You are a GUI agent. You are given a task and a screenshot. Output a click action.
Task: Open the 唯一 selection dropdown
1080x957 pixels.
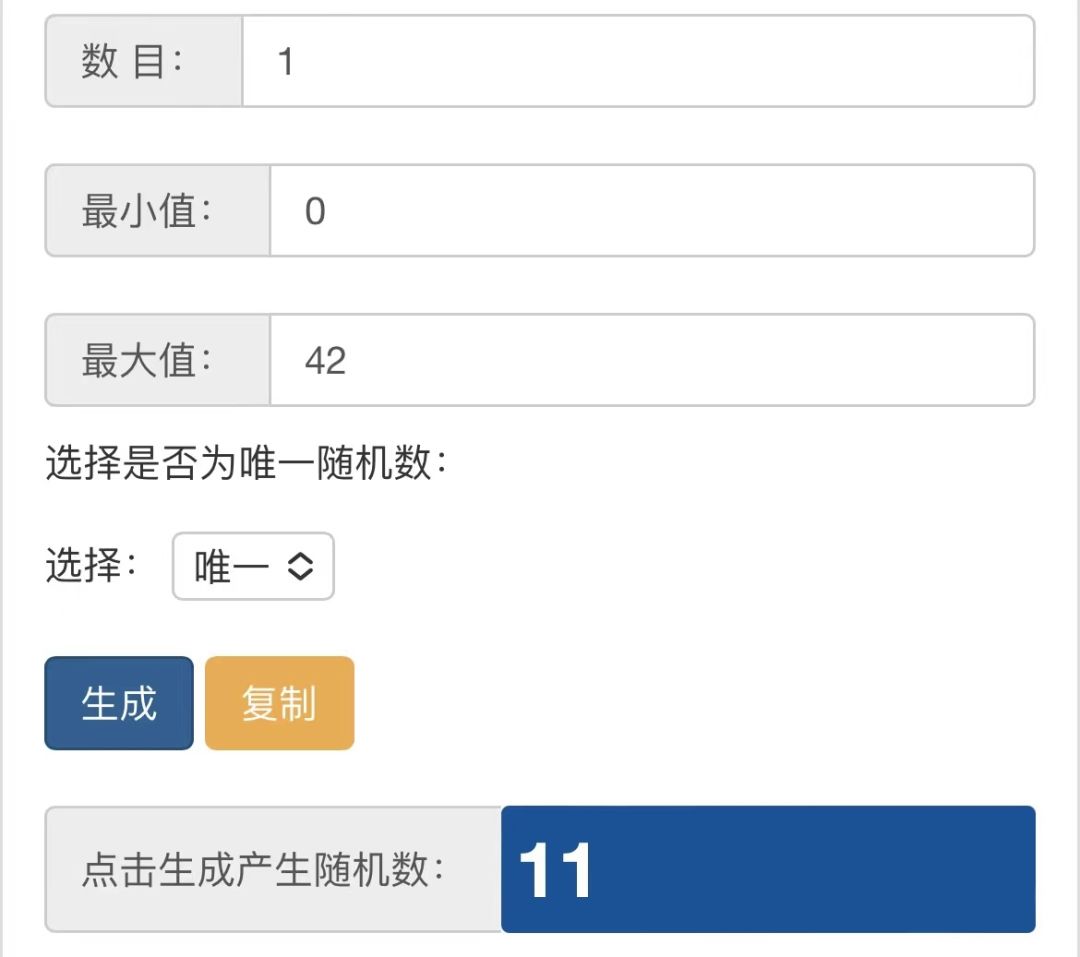pos(253,567)
